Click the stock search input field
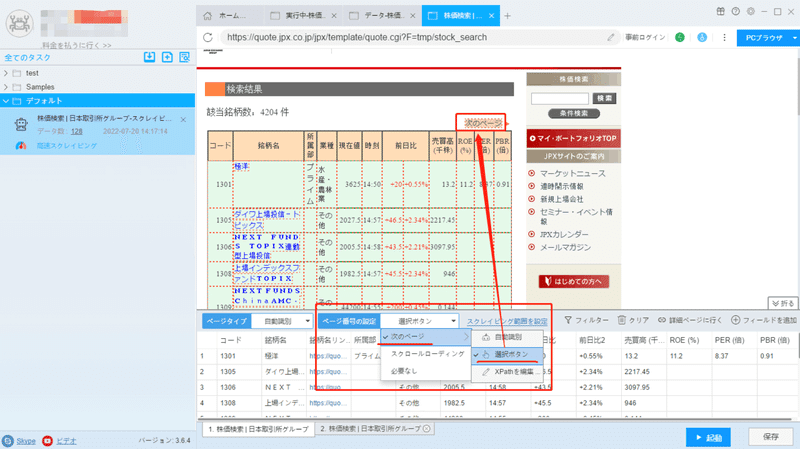This screenshot has height=449, width=800. point(560,98)
